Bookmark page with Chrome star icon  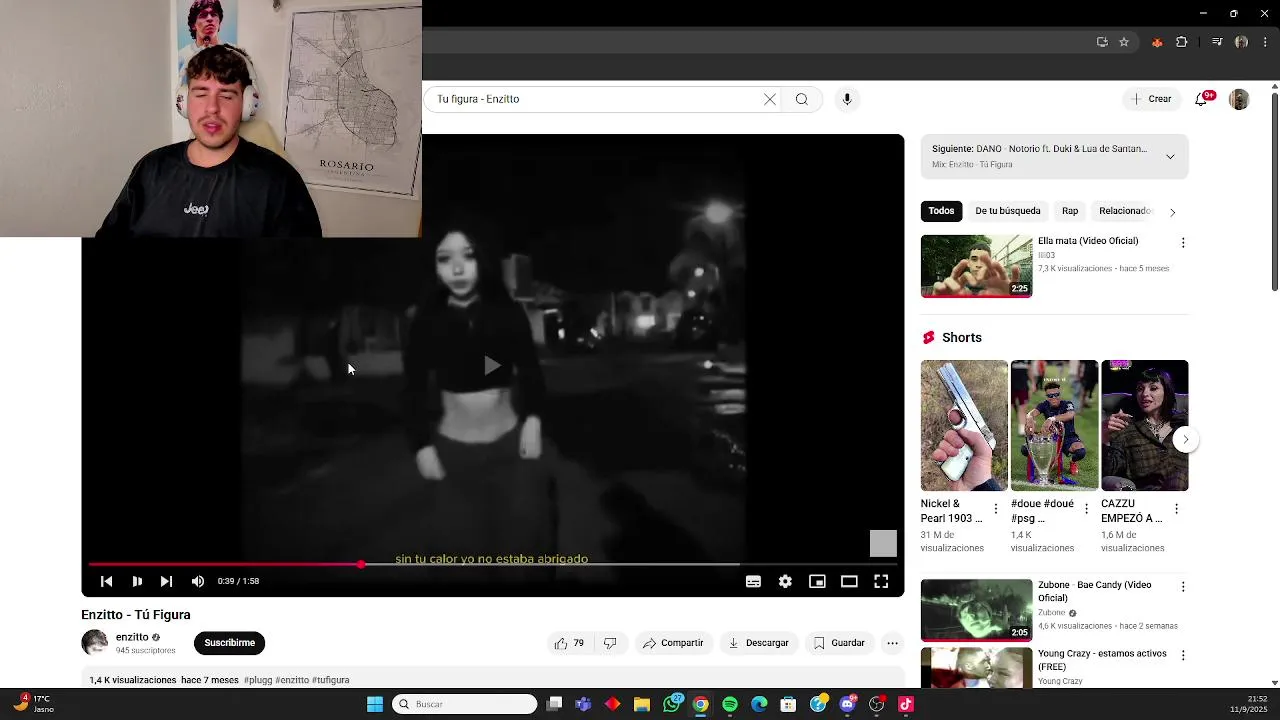[x=1124, y=42]
